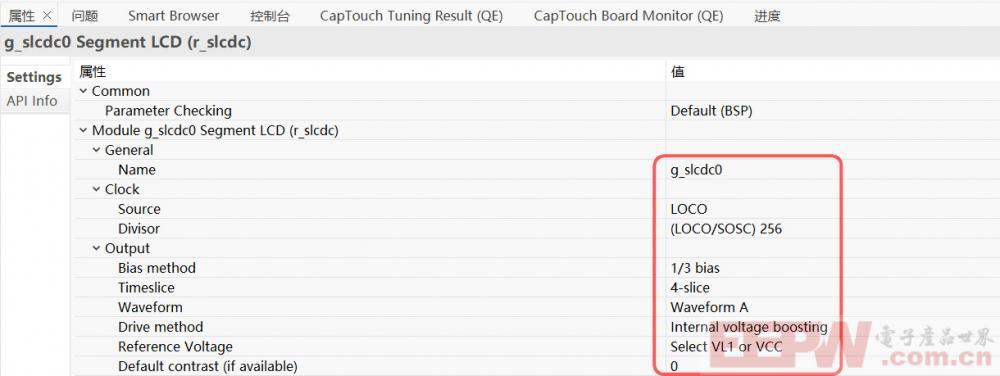The width and height of the screenshot is (1000, 376).
Task: Switch to the 进度 tab
Action: pyautogui.click(x=767, y=16)
